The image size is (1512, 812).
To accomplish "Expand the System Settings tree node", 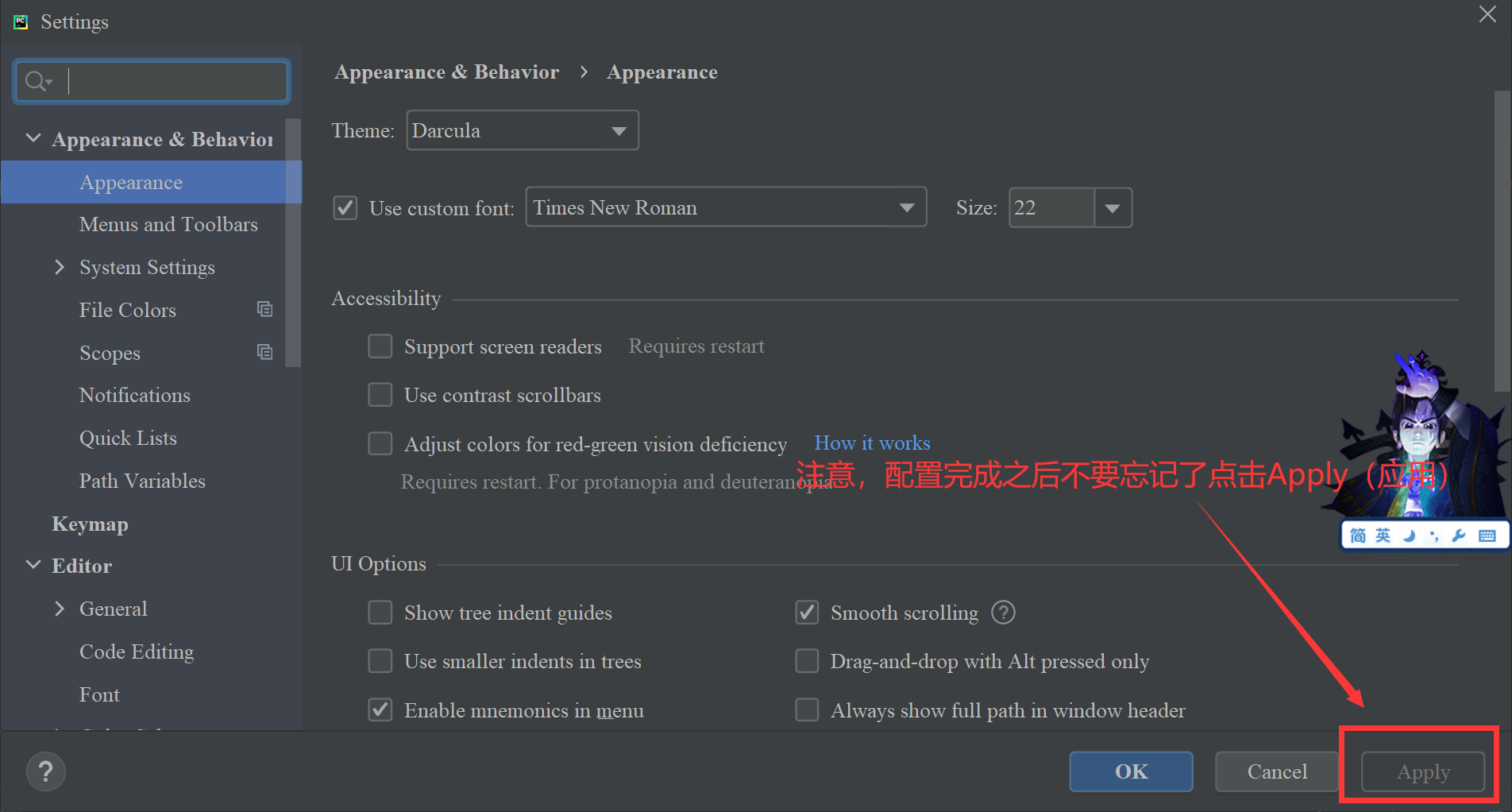I will tap(60, 267).
